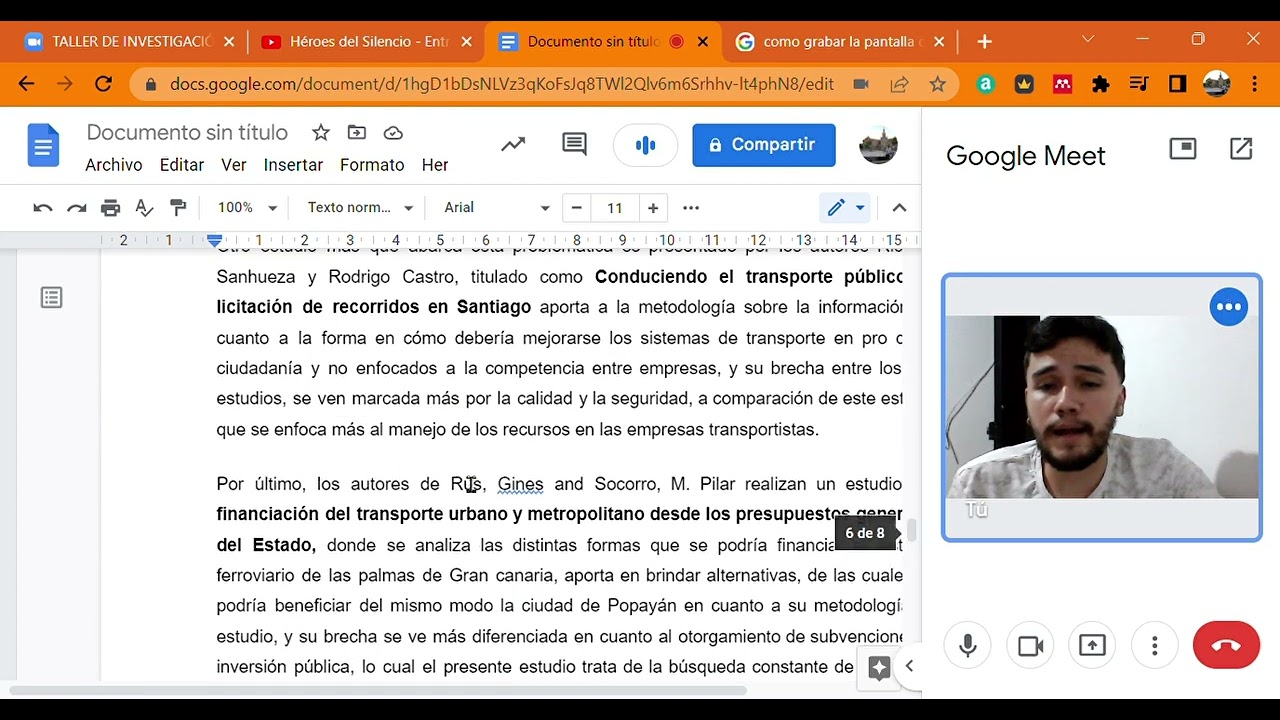Screen dimensions: 1280x720
Task: Select the paint format tool
Action: (178, 208)
